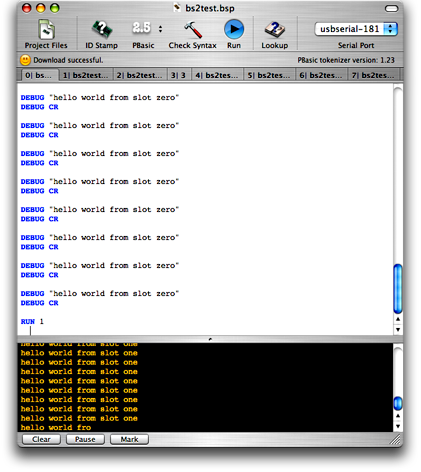This screenshot has width=421, height=472.
Task: Click the ID Stamp chip icon
Action: coord(101,29)
